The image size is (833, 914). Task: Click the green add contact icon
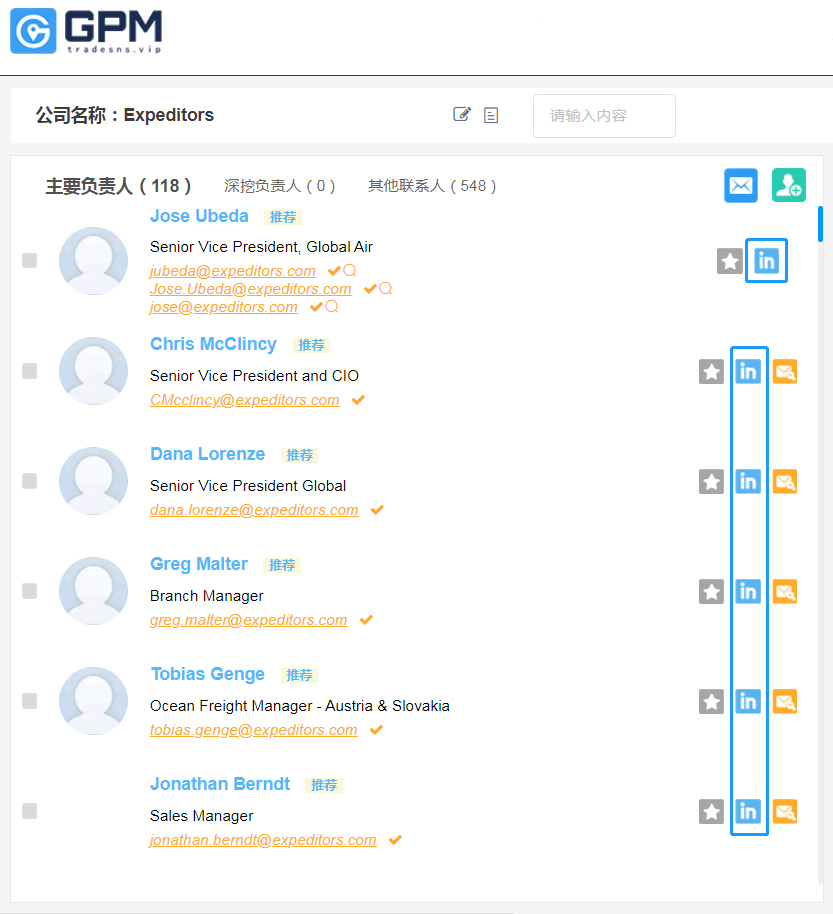point(789,185)
